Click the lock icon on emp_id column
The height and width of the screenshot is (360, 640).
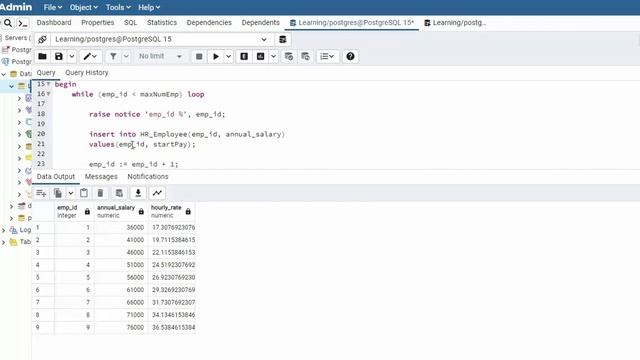87,211
